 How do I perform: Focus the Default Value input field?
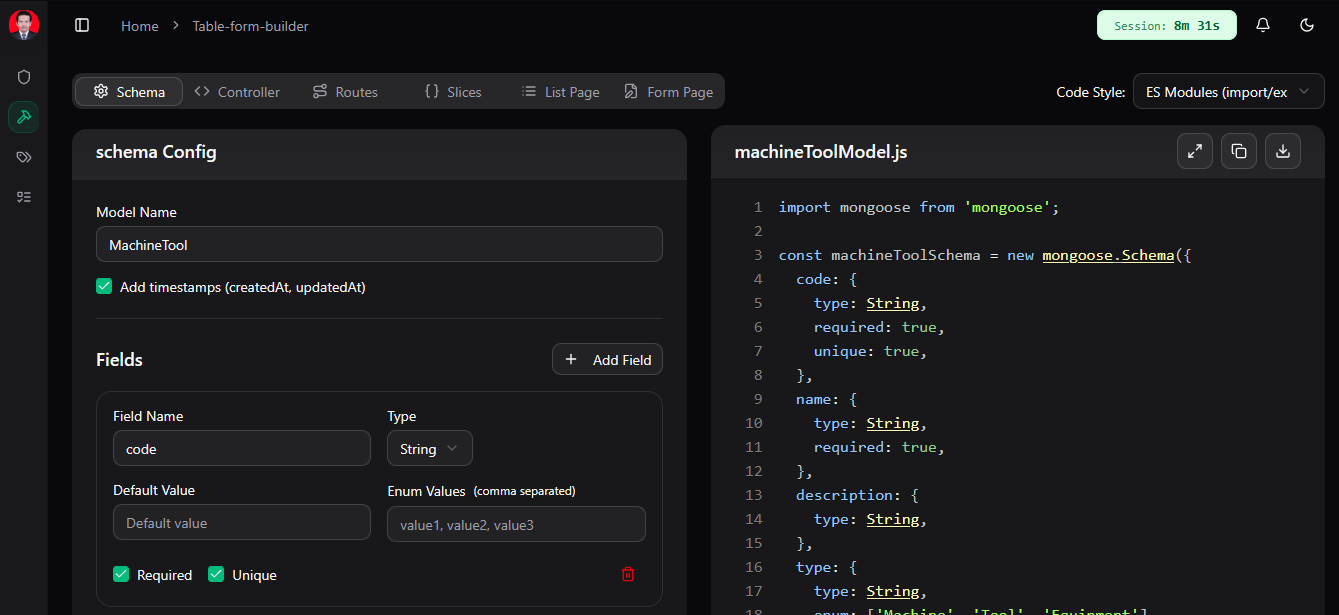(242, 523)
